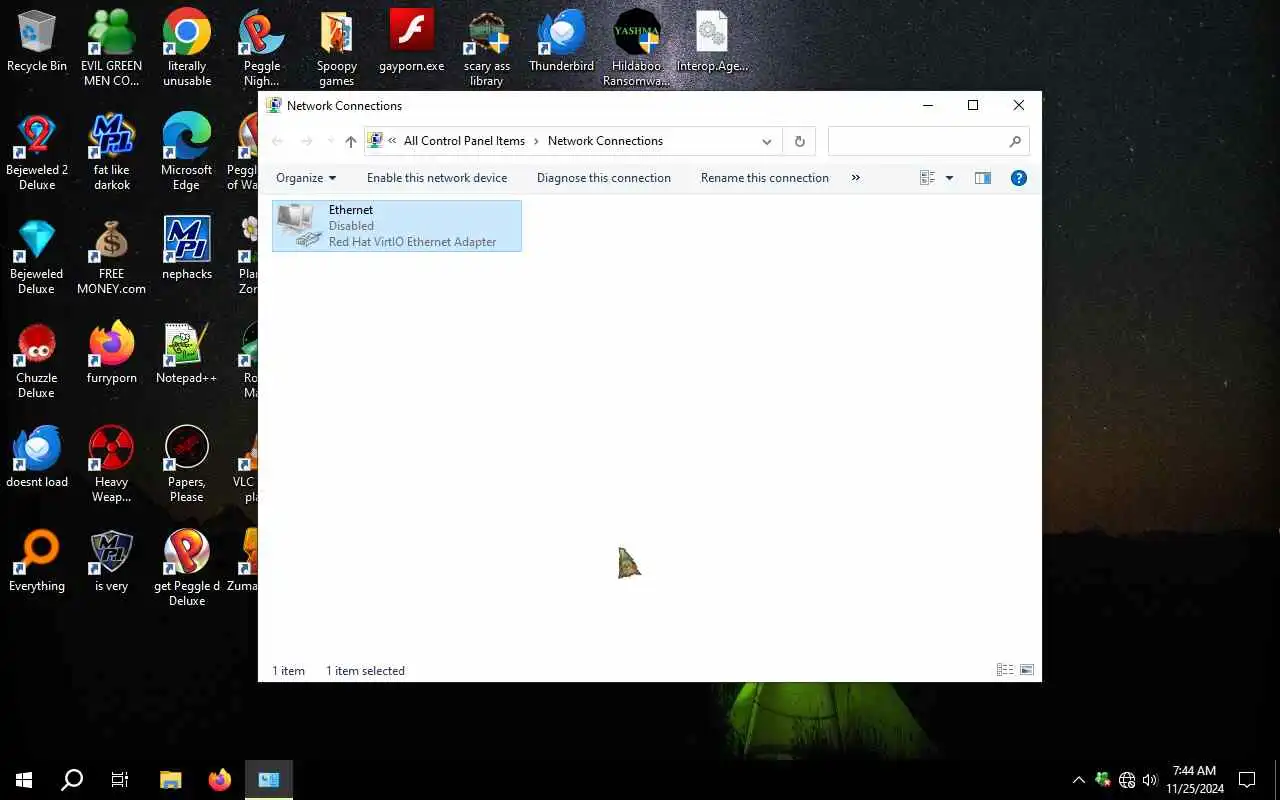Launch the 'literally unusable' Chrome shortcut
The height and width of the screenshot is (800, 1280).
pos(187,48)
